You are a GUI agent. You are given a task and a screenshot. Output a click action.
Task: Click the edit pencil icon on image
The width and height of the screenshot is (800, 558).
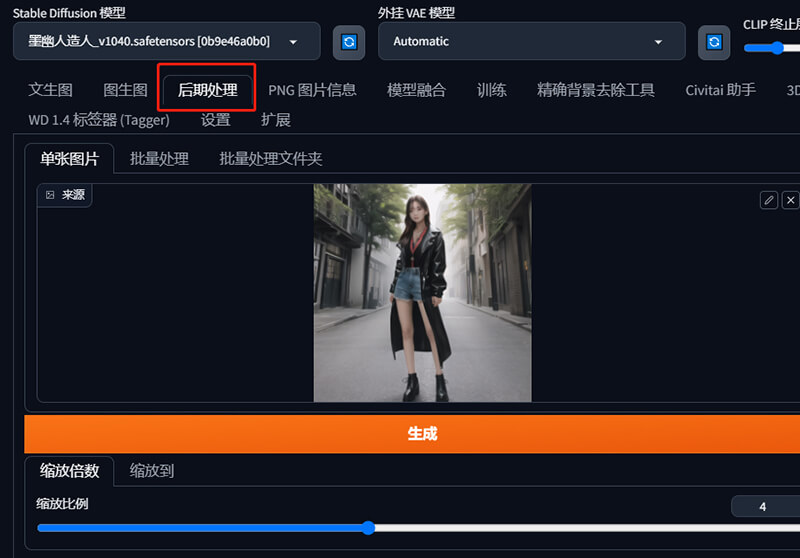[x=769, y=200]
